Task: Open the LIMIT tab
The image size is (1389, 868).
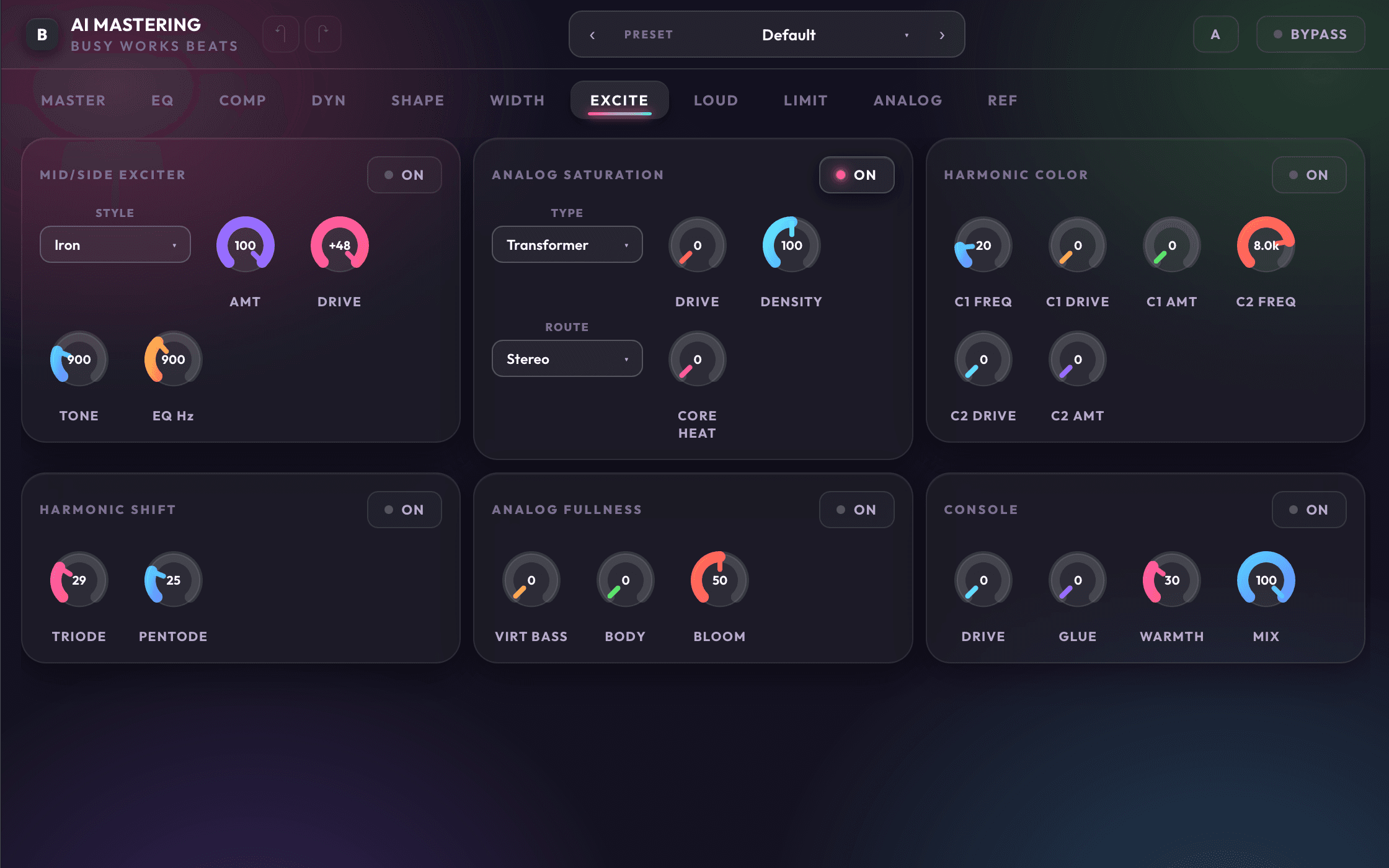Action: [x=805, y=100]
